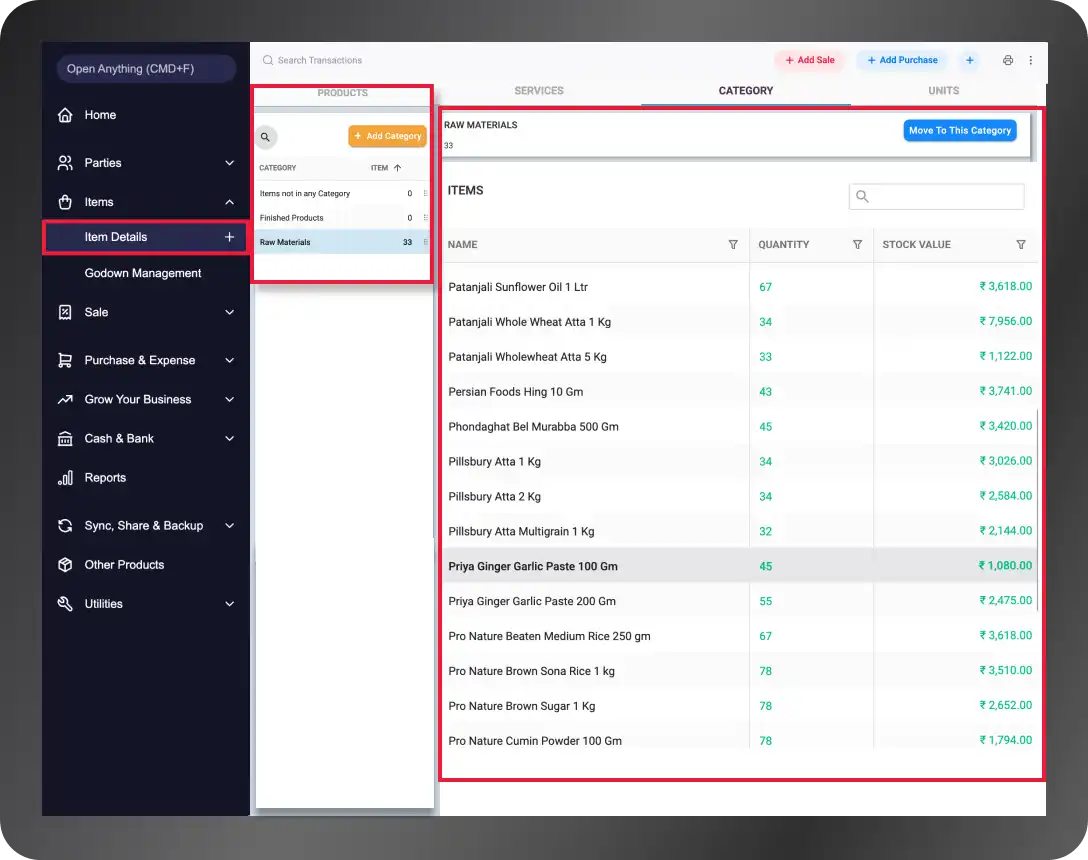Click the Other Products label in sidebar
This screenshot has height=860, width=1088.
point(124,565)
